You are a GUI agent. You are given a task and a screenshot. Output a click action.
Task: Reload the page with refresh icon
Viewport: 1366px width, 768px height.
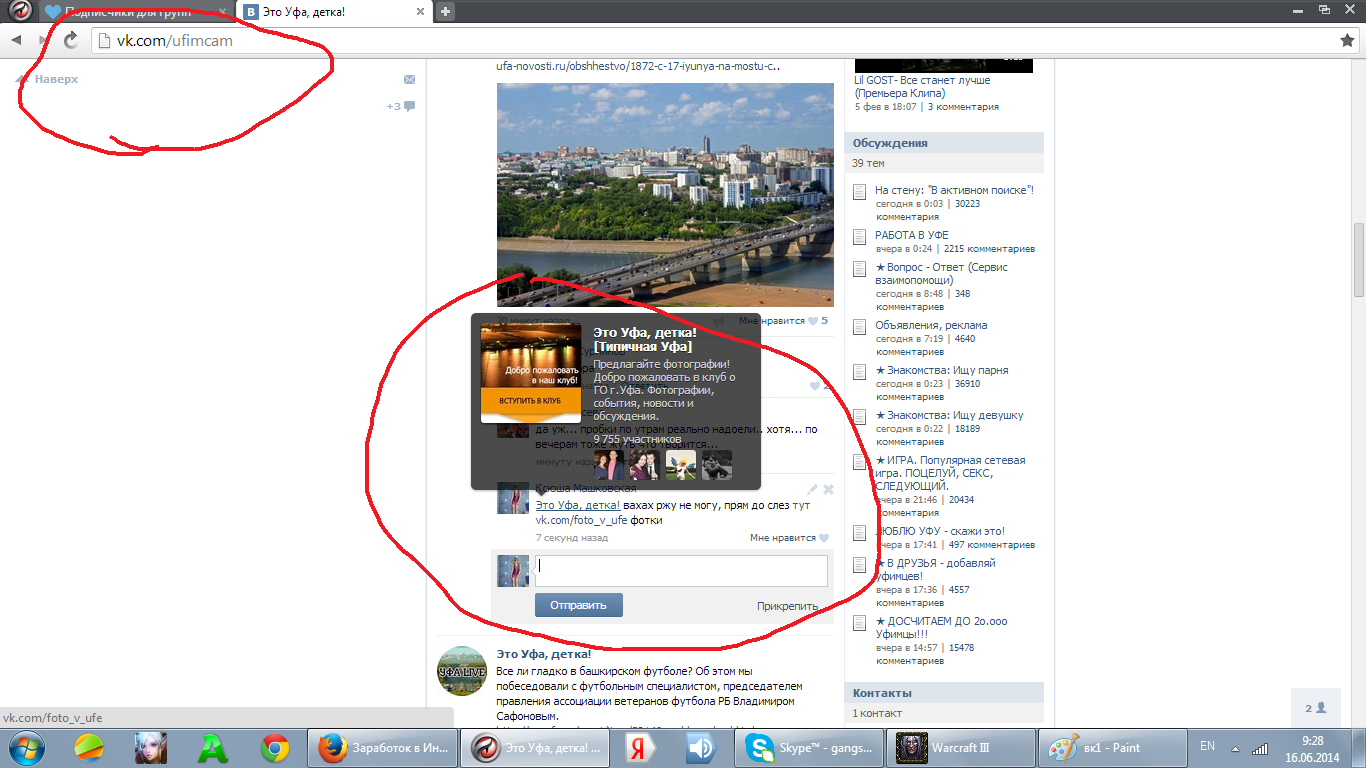coord(71,40)
